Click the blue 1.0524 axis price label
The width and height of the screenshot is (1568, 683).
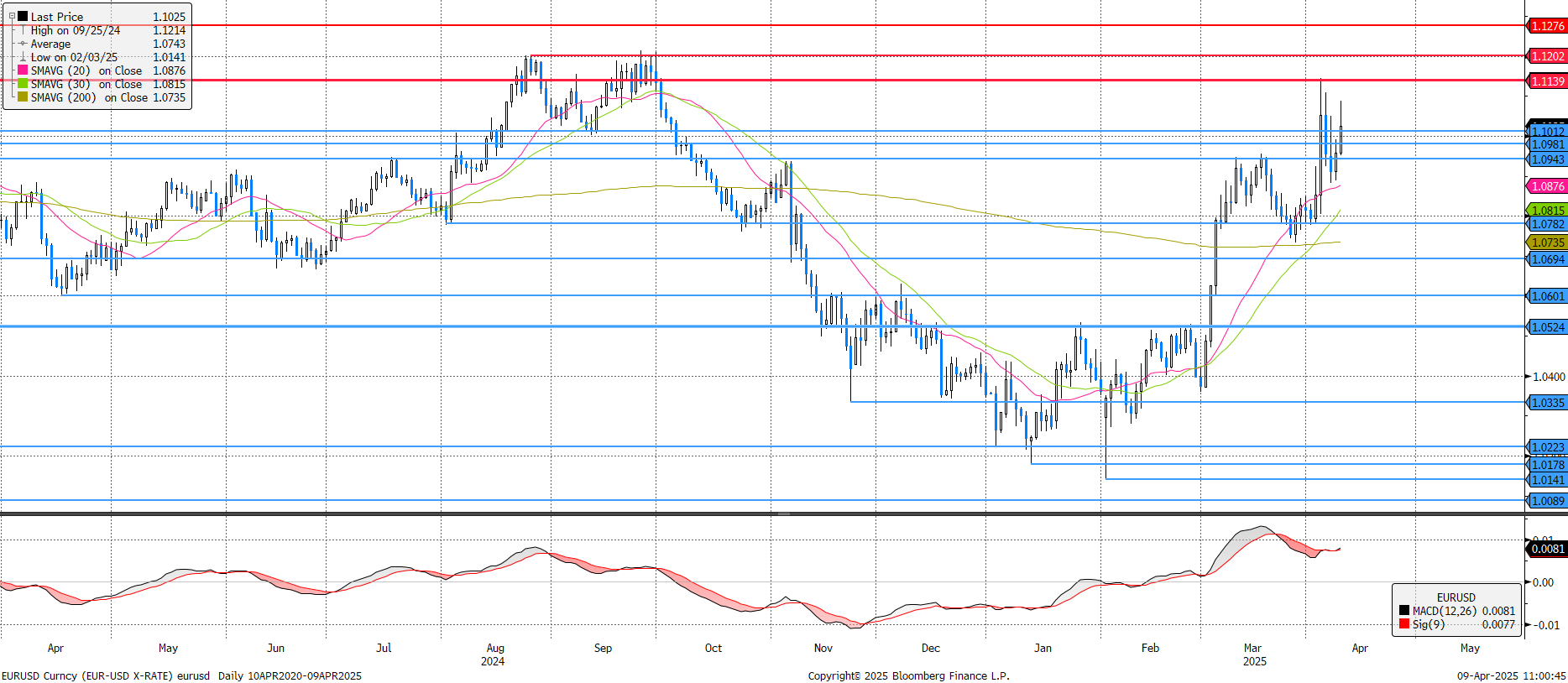(x=1547, y=327)
